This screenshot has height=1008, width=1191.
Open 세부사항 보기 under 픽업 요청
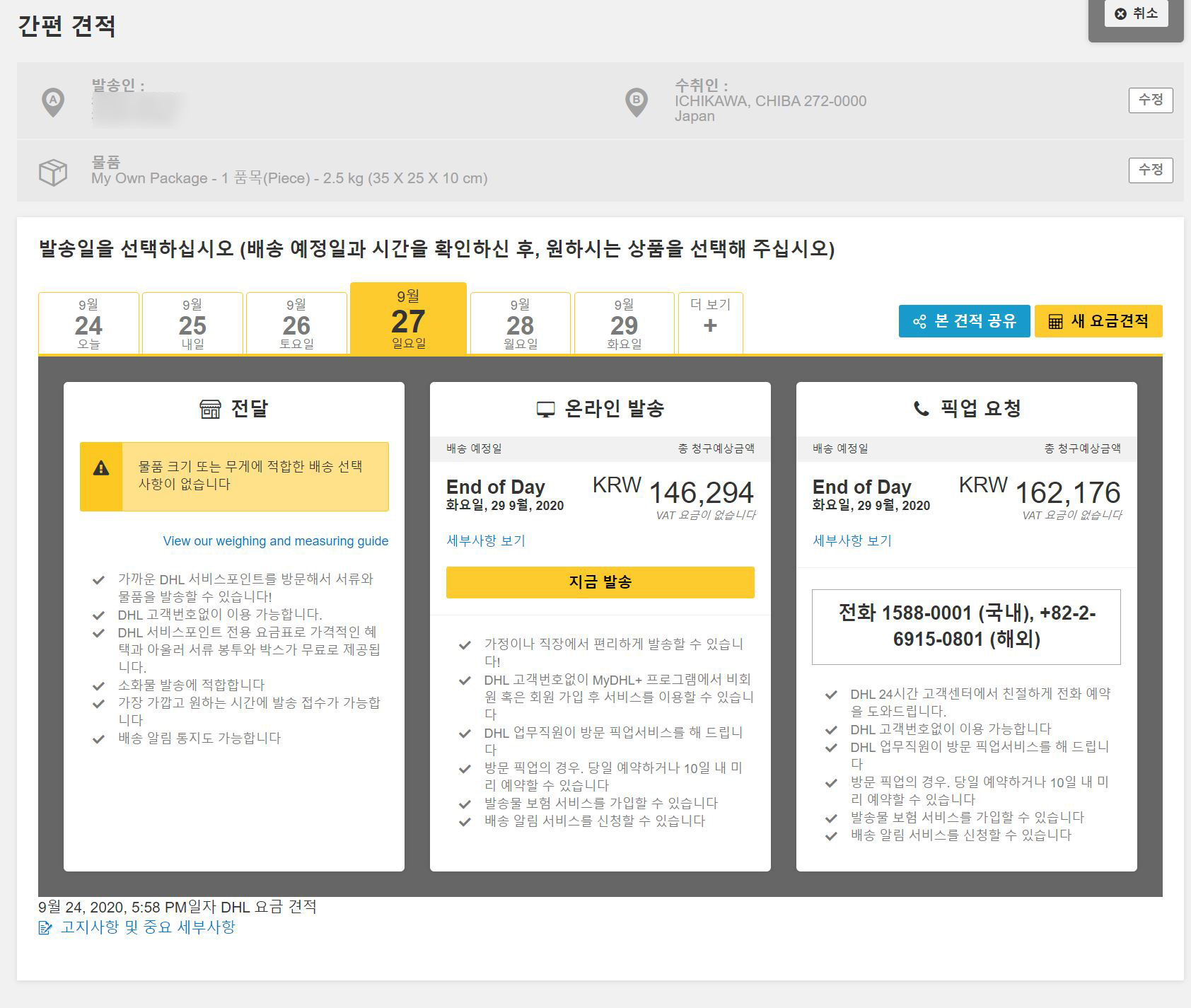coord(852,541)
